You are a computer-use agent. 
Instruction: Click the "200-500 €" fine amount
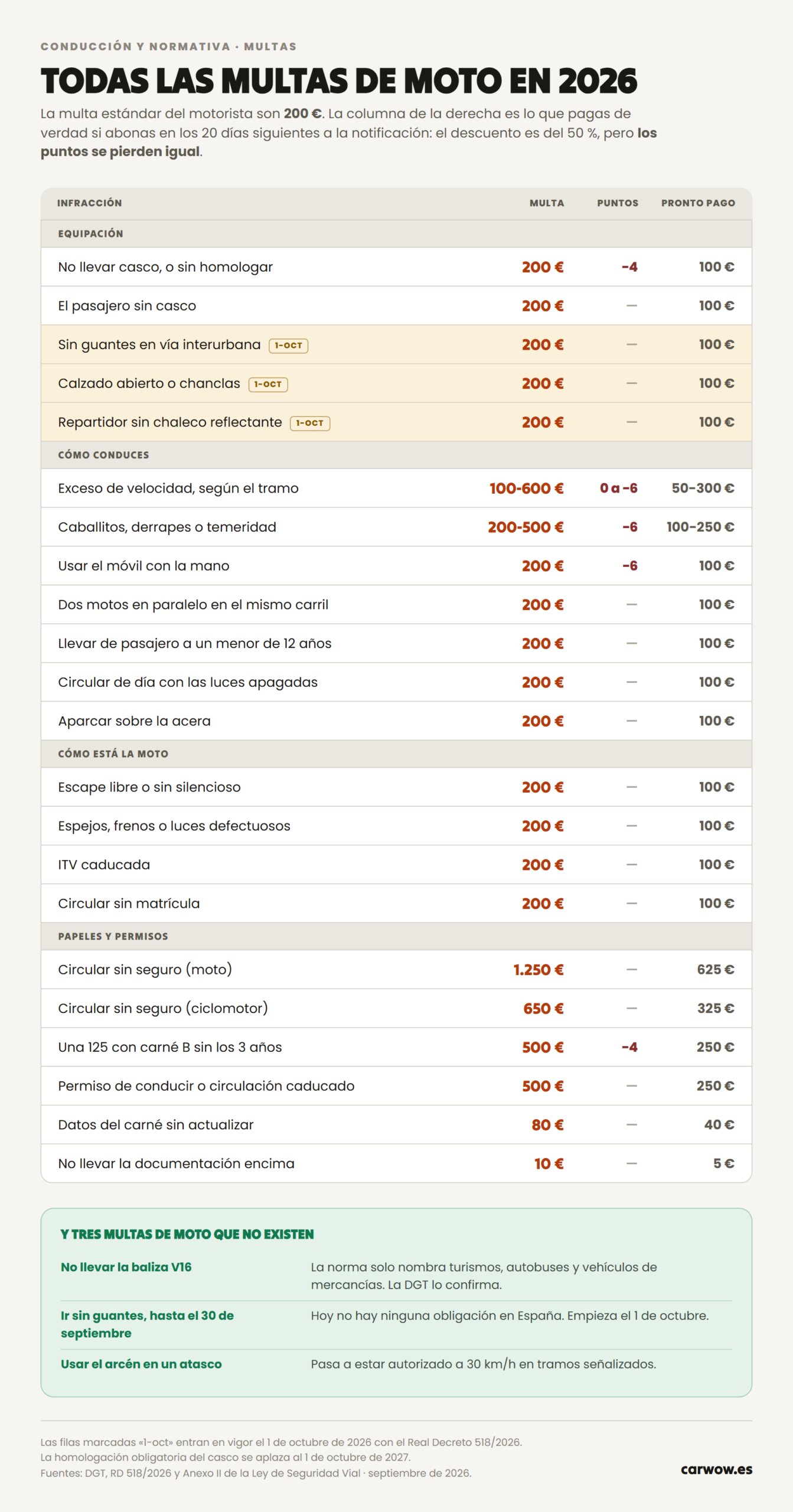pos(526,527)
